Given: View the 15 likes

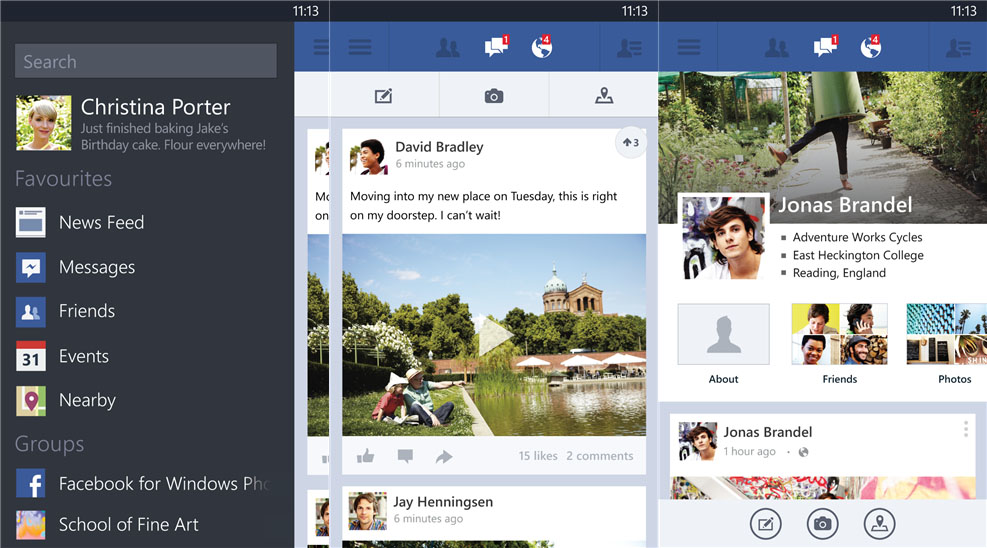Looking at the screenshot, I should point(538,456).
